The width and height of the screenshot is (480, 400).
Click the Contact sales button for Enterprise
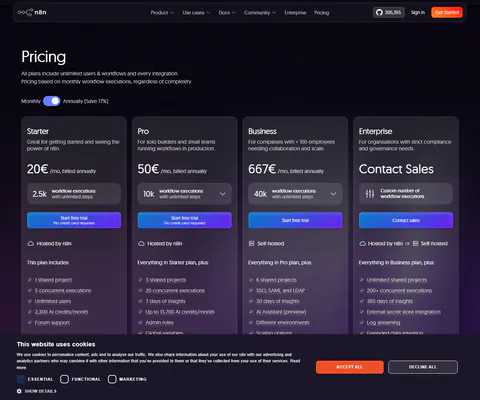[406, 220]
